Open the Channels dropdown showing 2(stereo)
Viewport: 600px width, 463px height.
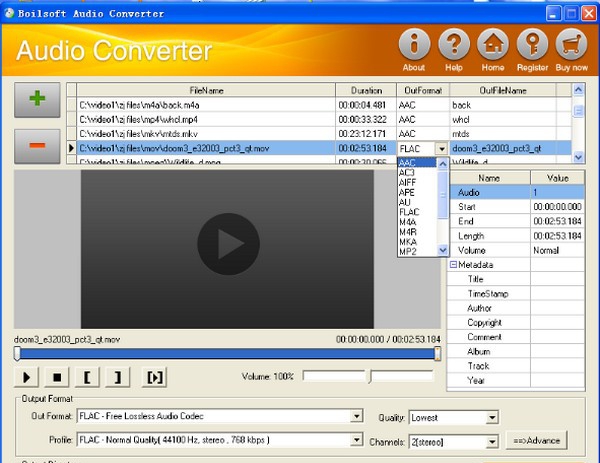click(454, 442)
